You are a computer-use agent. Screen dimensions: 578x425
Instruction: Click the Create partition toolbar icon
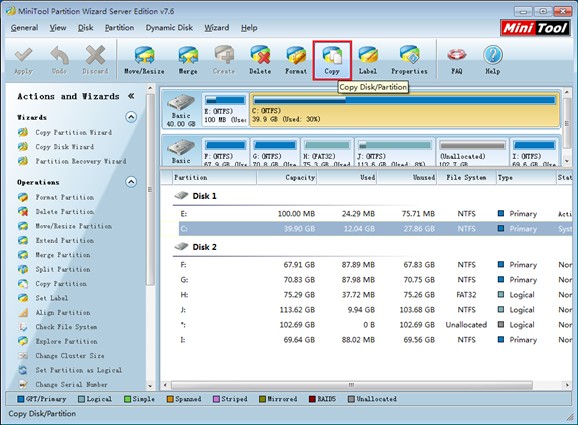click(x=224, y=56)
